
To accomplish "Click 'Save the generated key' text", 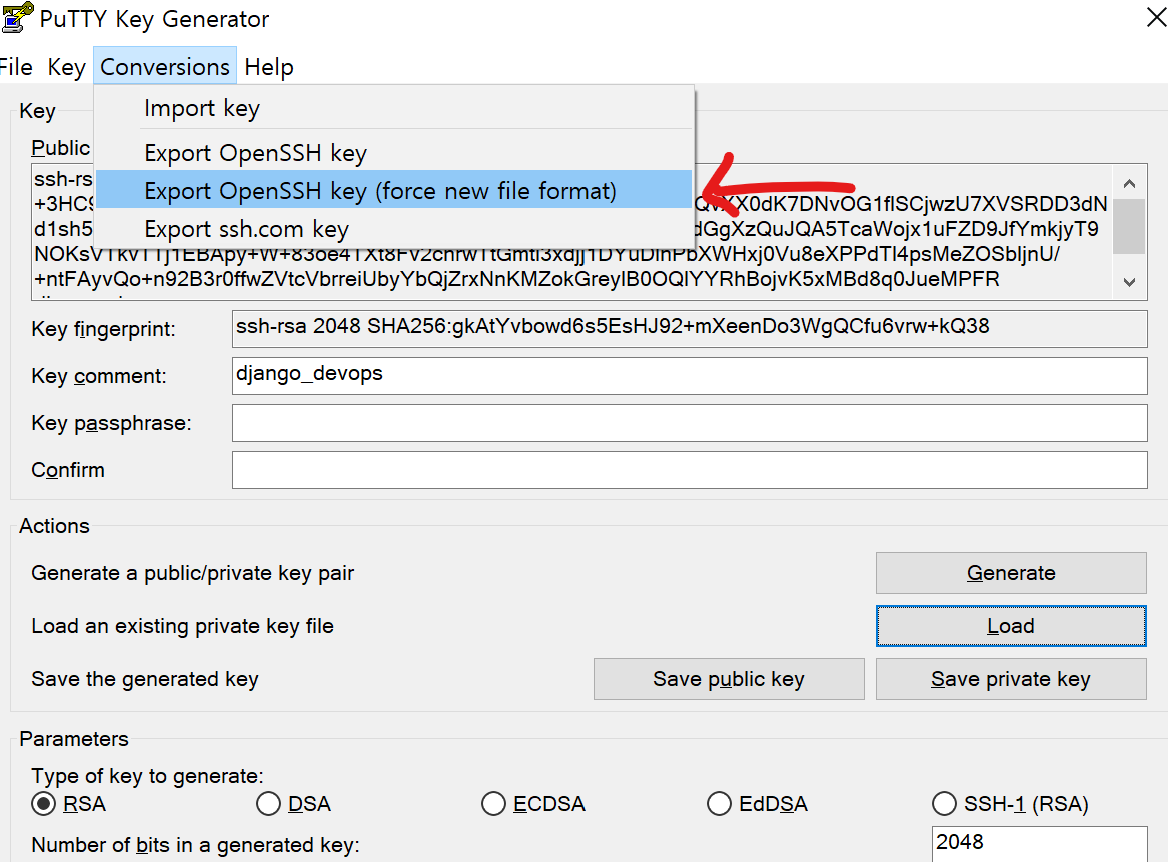I will tap(145, 679).
